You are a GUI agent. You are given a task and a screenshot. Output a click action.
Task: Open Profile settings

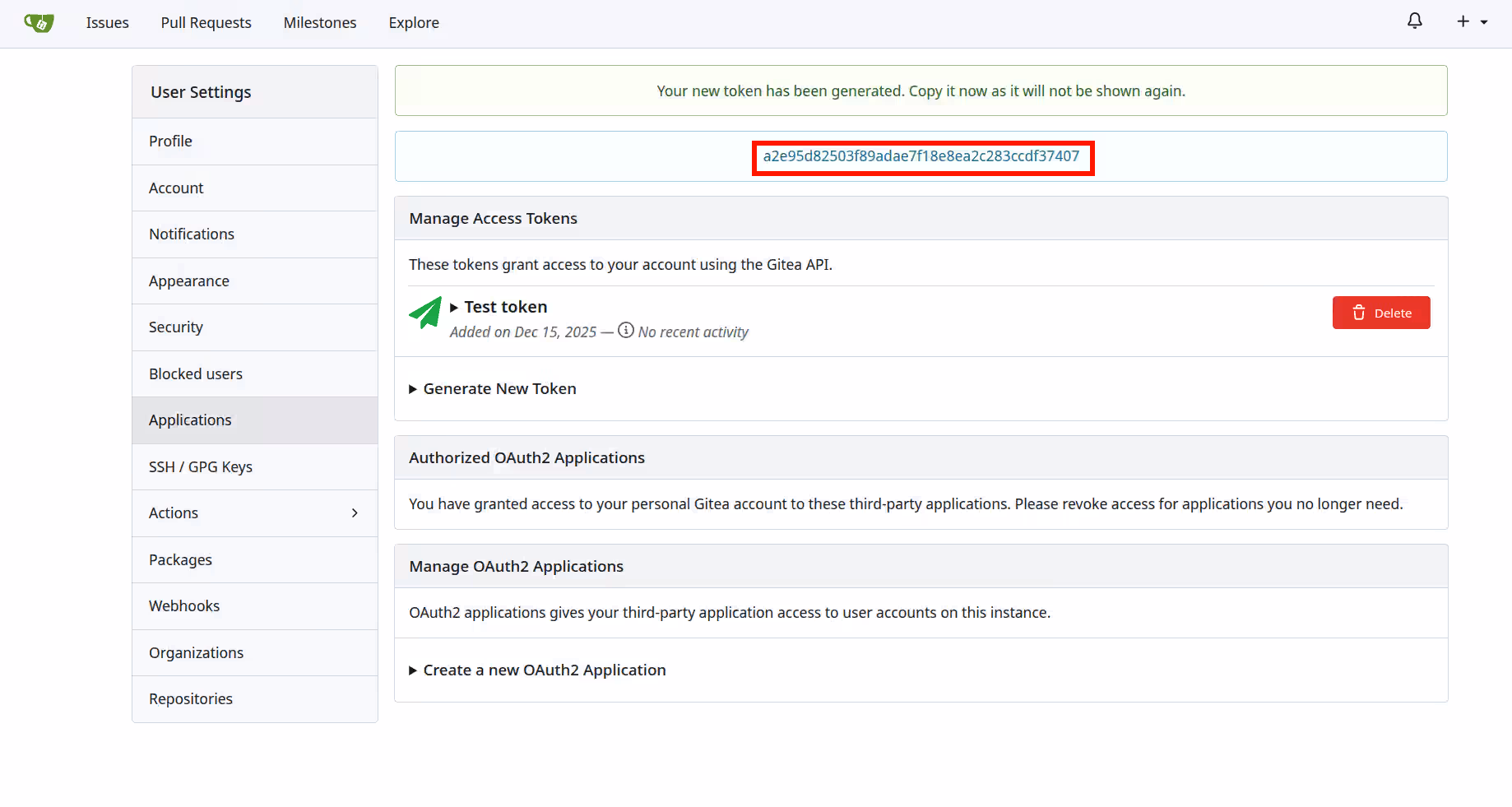coord(170,141)
